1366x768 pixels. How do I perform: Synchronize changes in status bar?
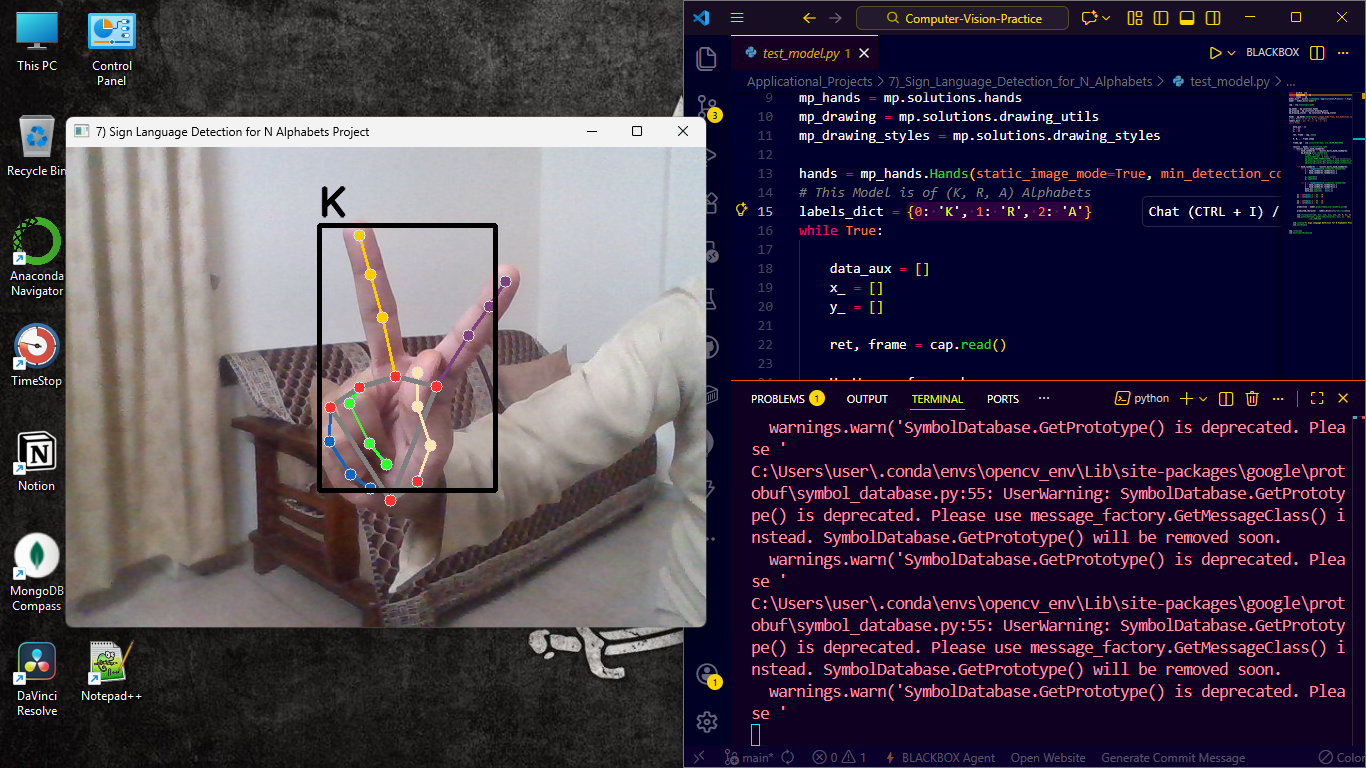coord(788,757)
